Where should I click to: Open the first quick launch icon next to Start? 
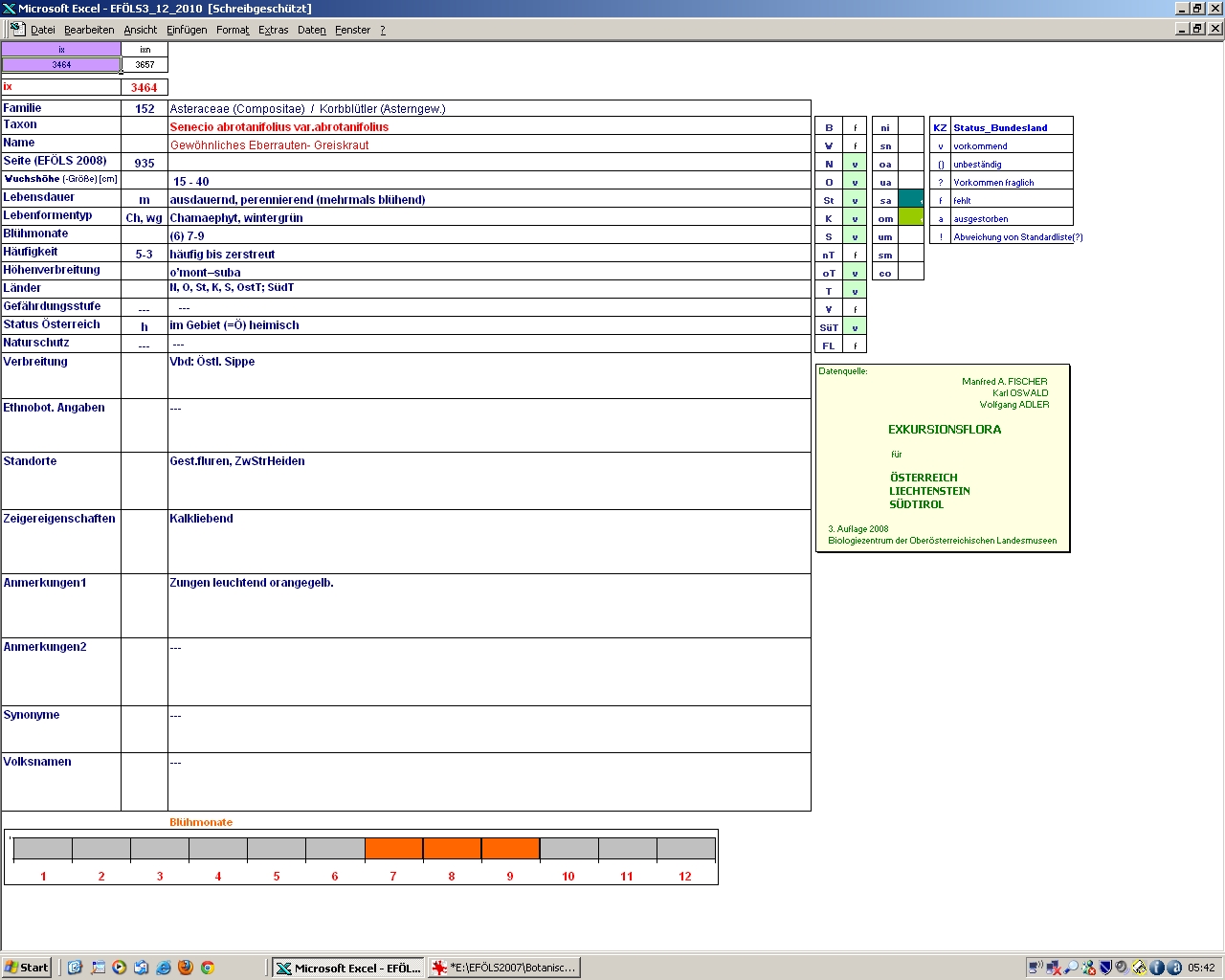pyautogui.click(x=75, y=968)
